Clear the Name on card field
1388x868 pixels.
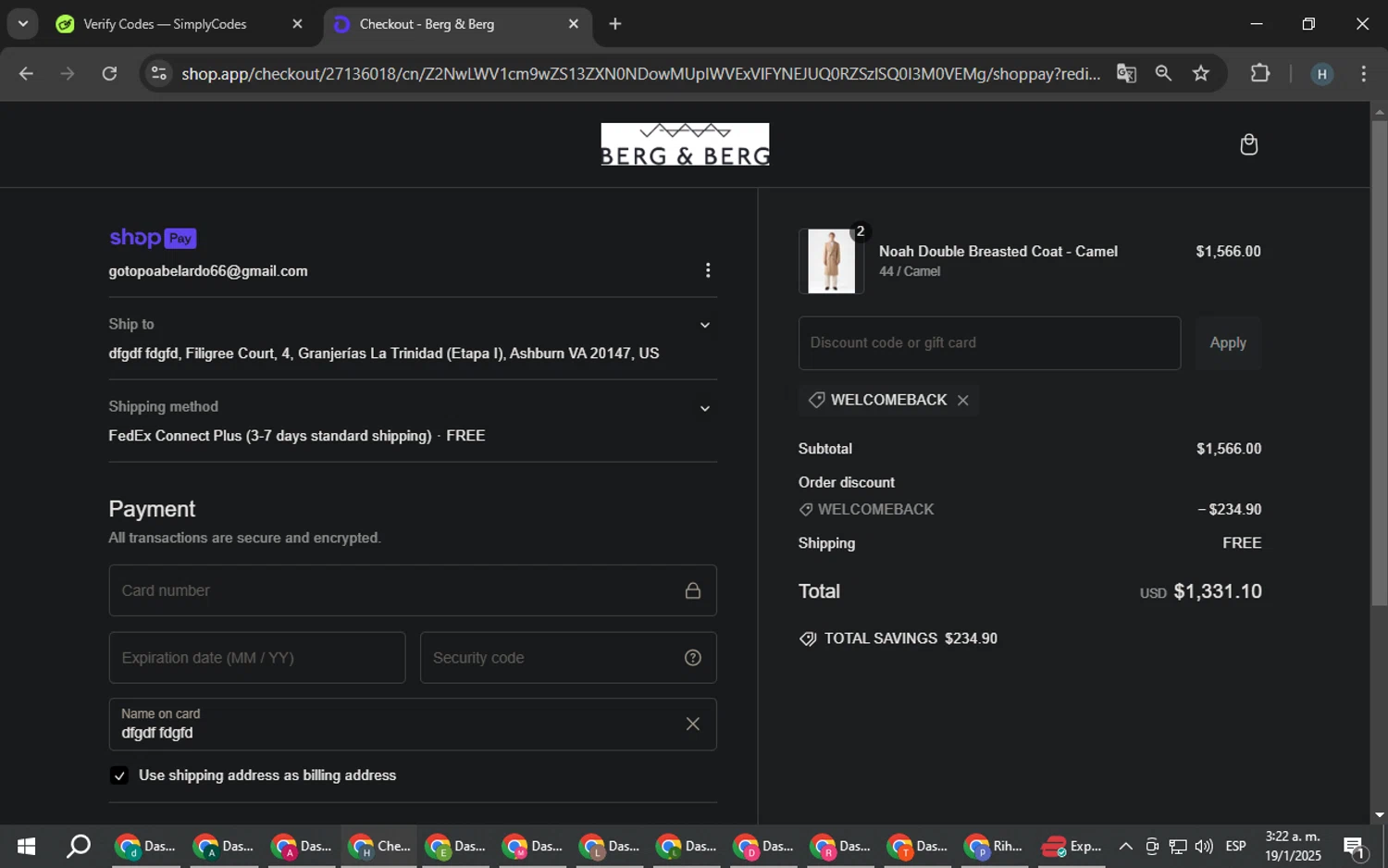coord(692,724)
